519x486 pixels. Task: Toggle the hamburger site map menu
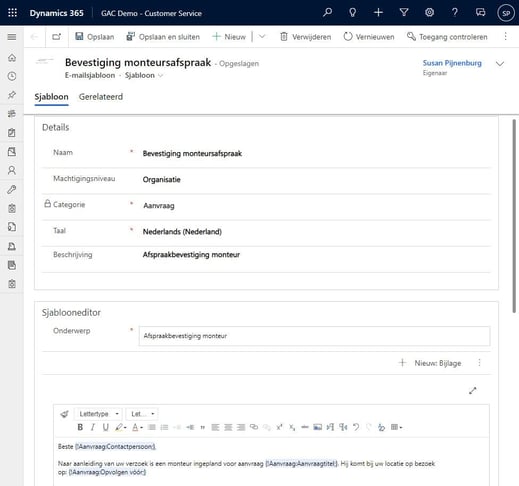tap(12, 37)
